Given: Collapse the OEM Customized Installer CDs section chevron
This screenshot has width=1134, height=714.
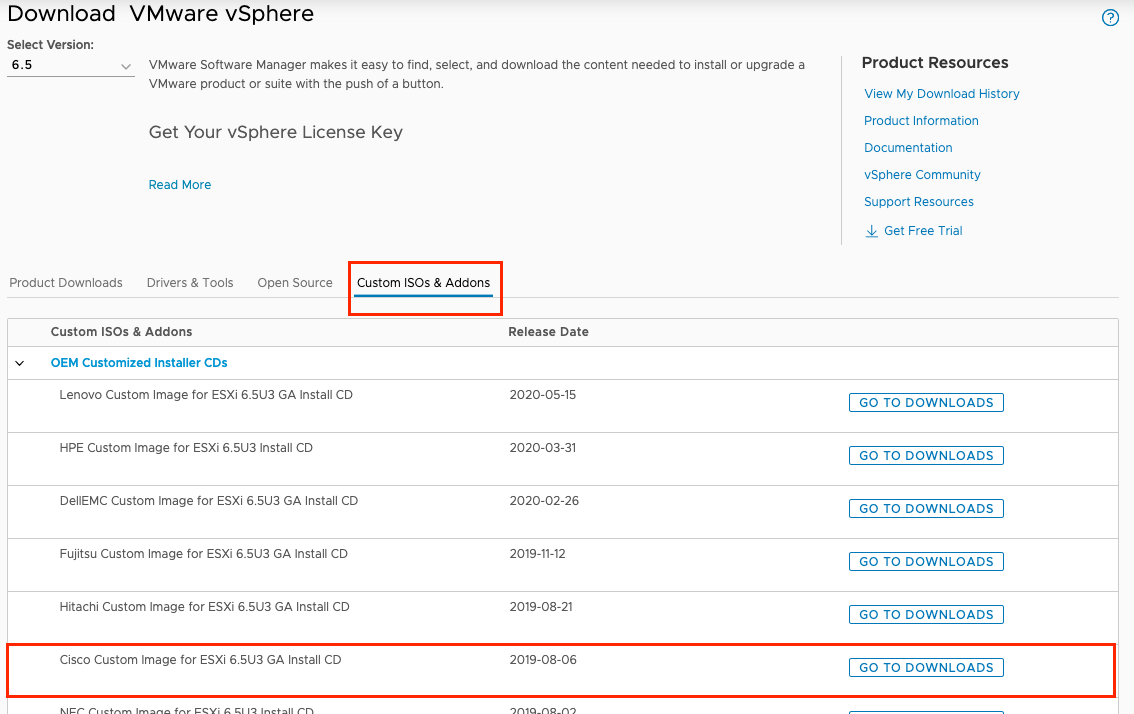Looking at the screenshot, I should 20,363.
